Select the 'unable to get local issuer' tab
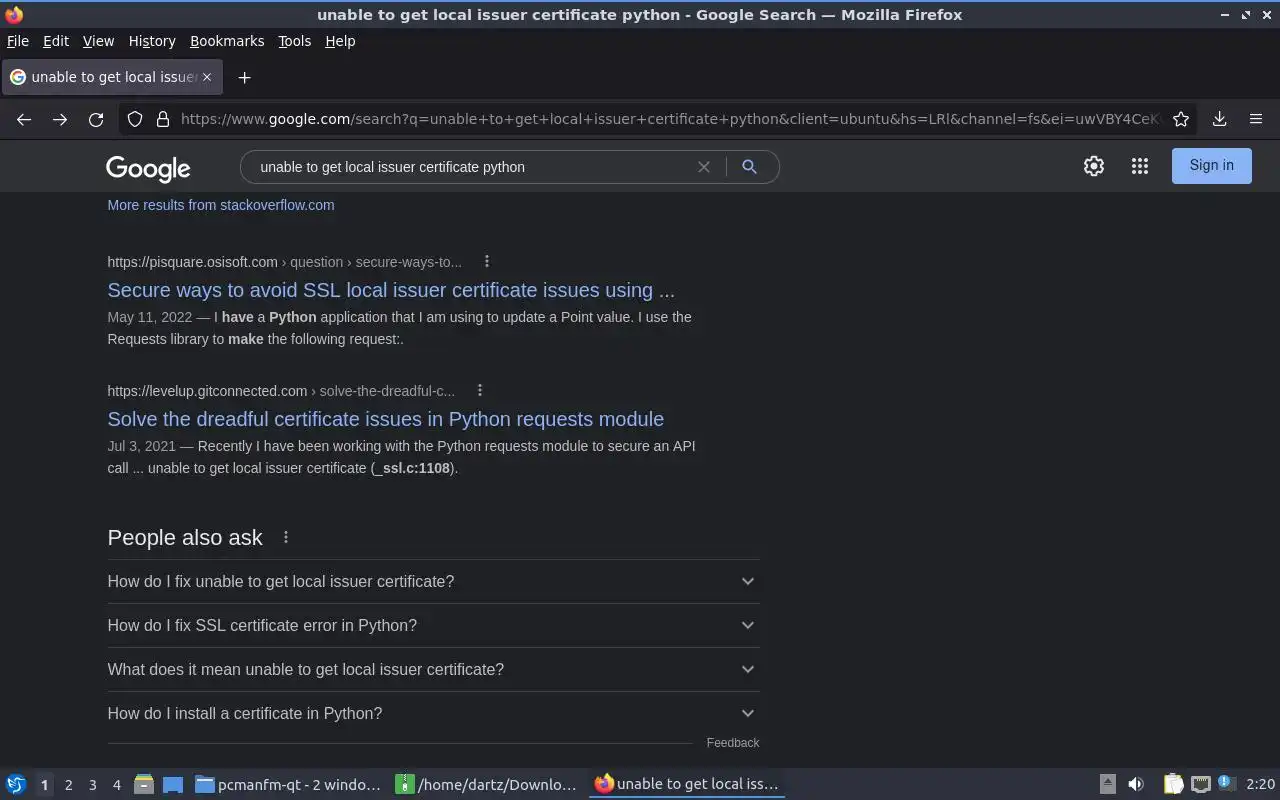The width and height of the screenshot is (1280, 800). (111, 77)
